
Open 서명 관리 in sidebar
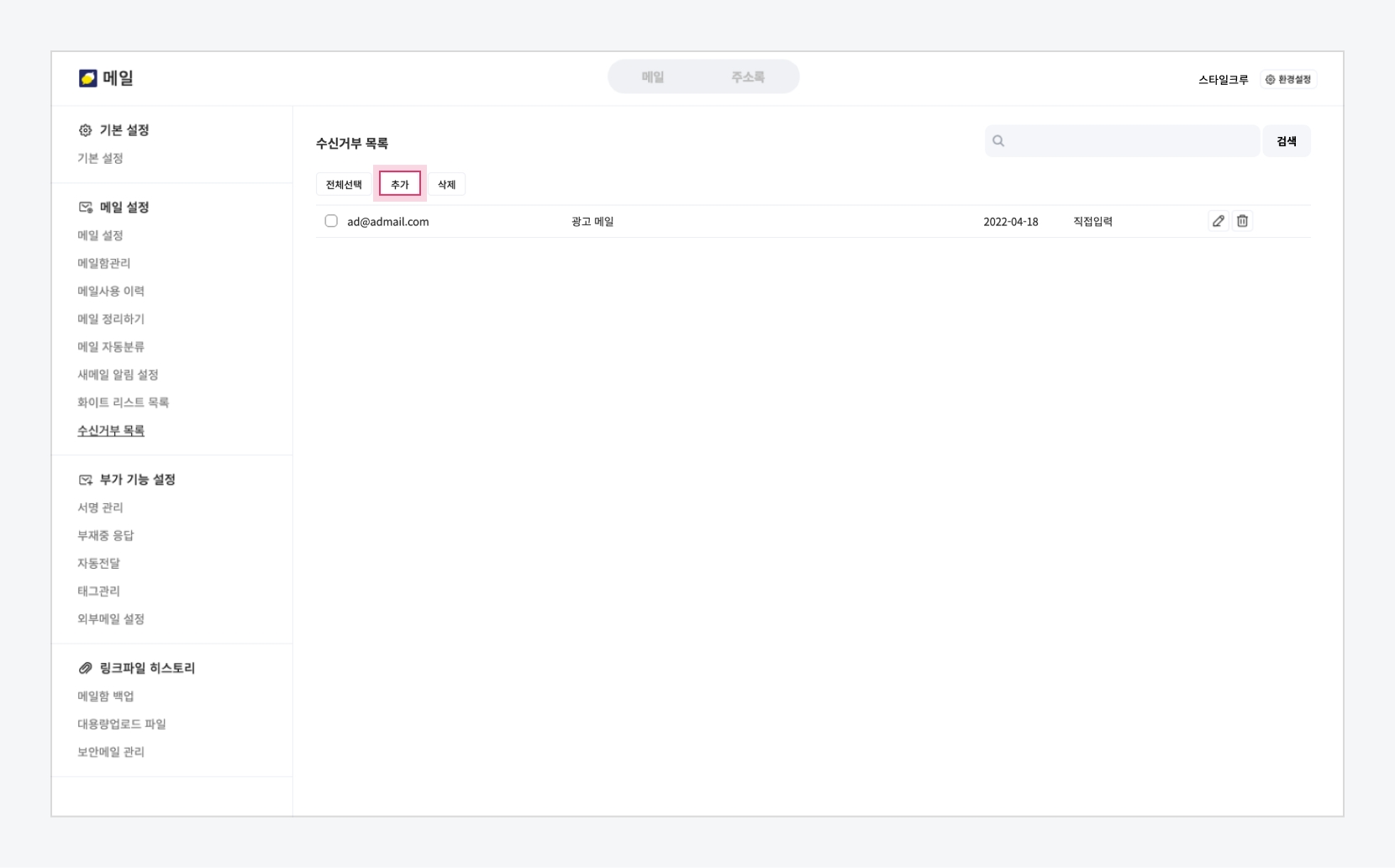click(x=100, y=508)
